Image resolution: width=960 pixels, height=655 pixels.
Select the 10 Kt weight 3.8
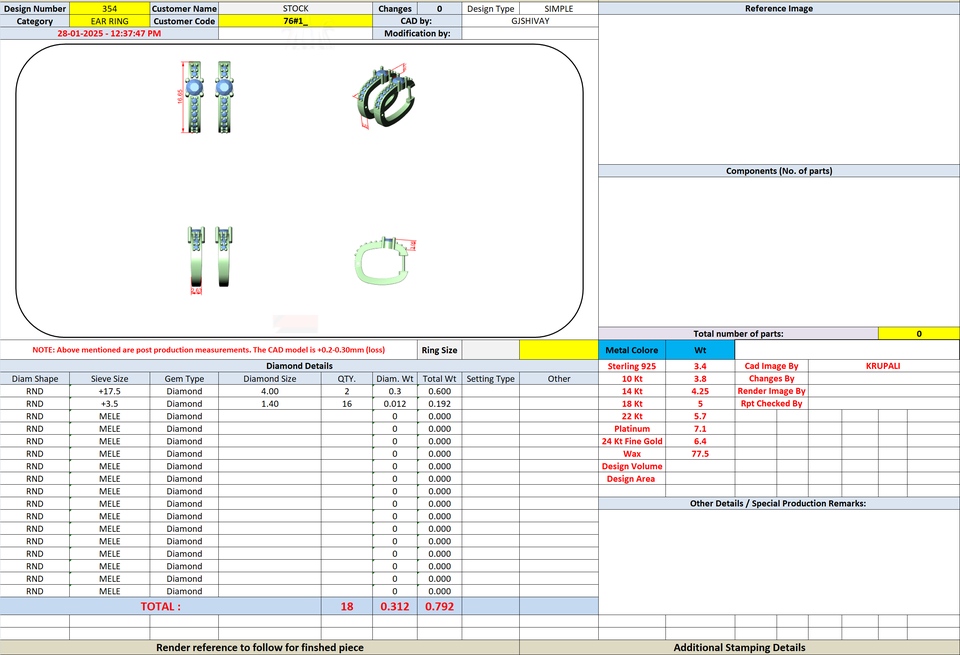pos(700,379)
